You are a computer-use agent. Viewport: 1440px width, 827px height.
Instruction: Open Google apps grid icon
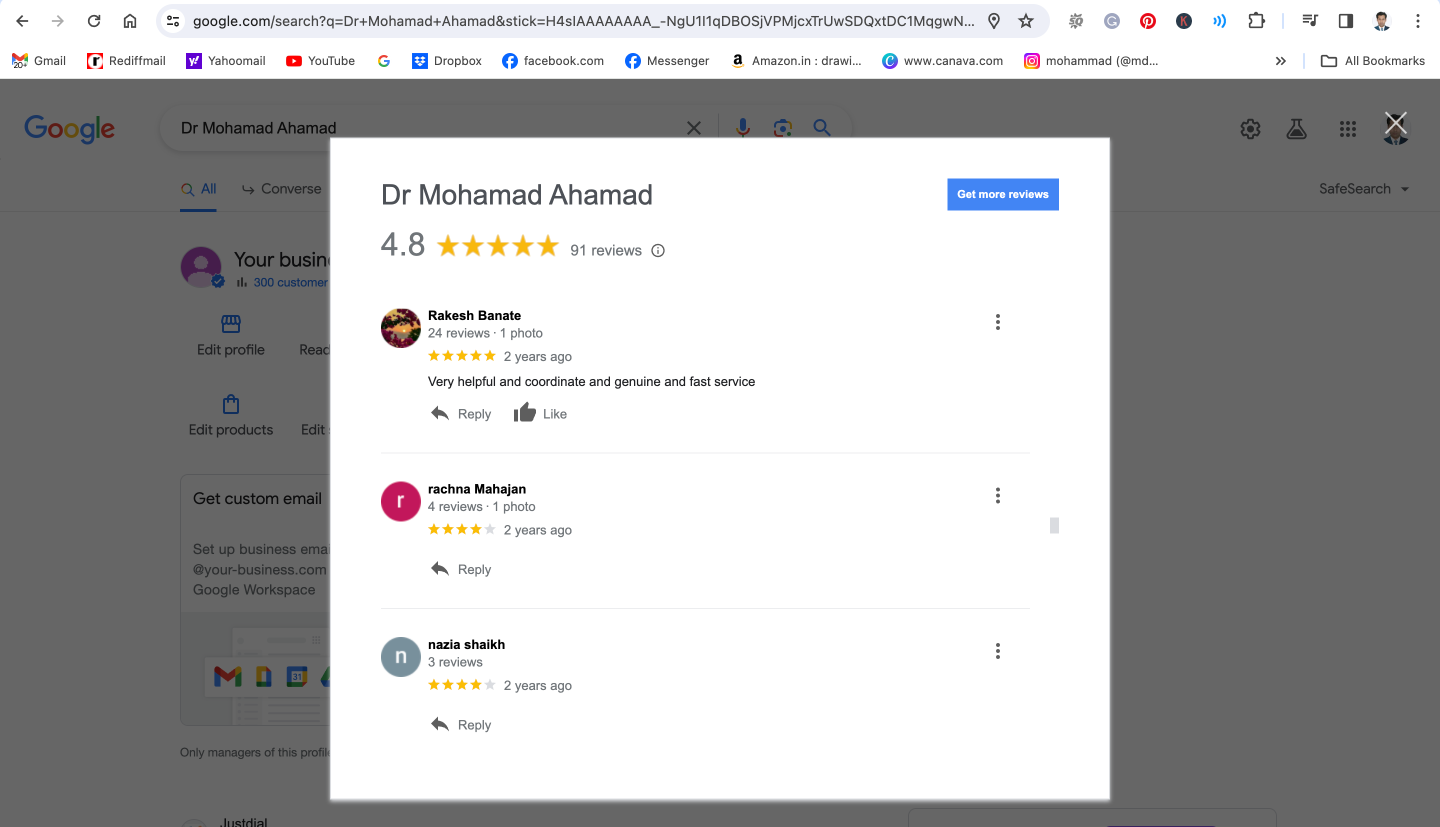1347,128
